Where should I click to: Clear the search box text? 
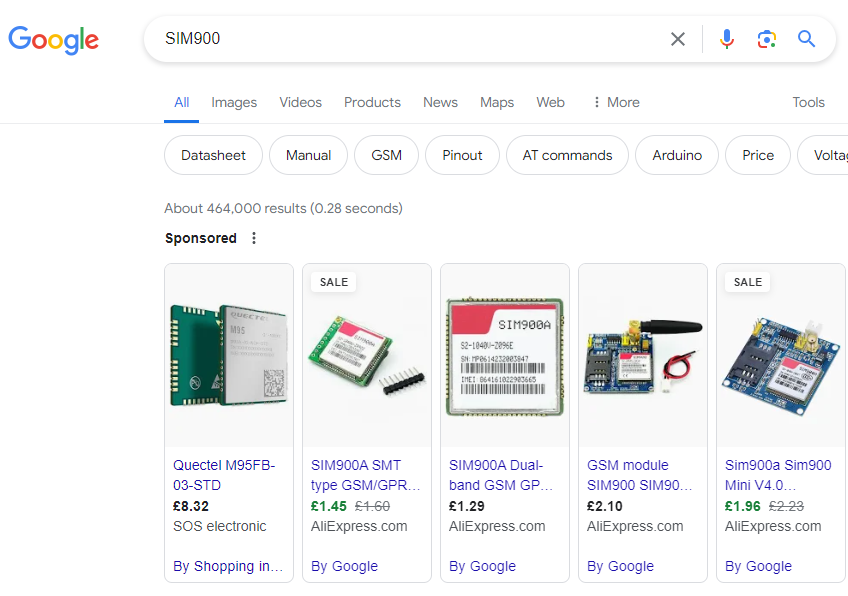tap(678, 39)
